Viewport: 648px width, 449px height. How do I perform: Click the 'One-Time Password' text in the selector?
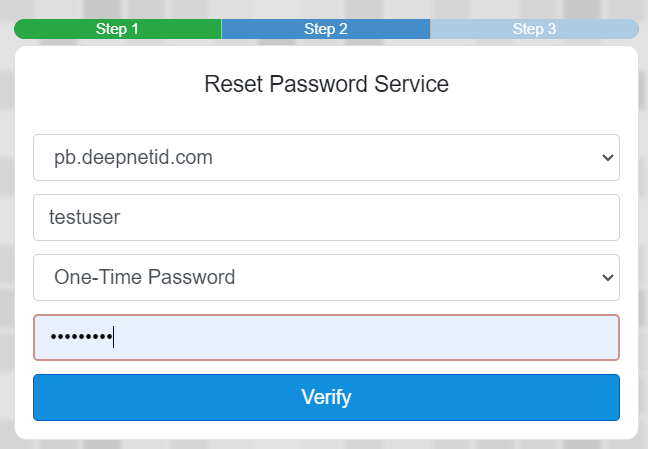tap(145, 277)
